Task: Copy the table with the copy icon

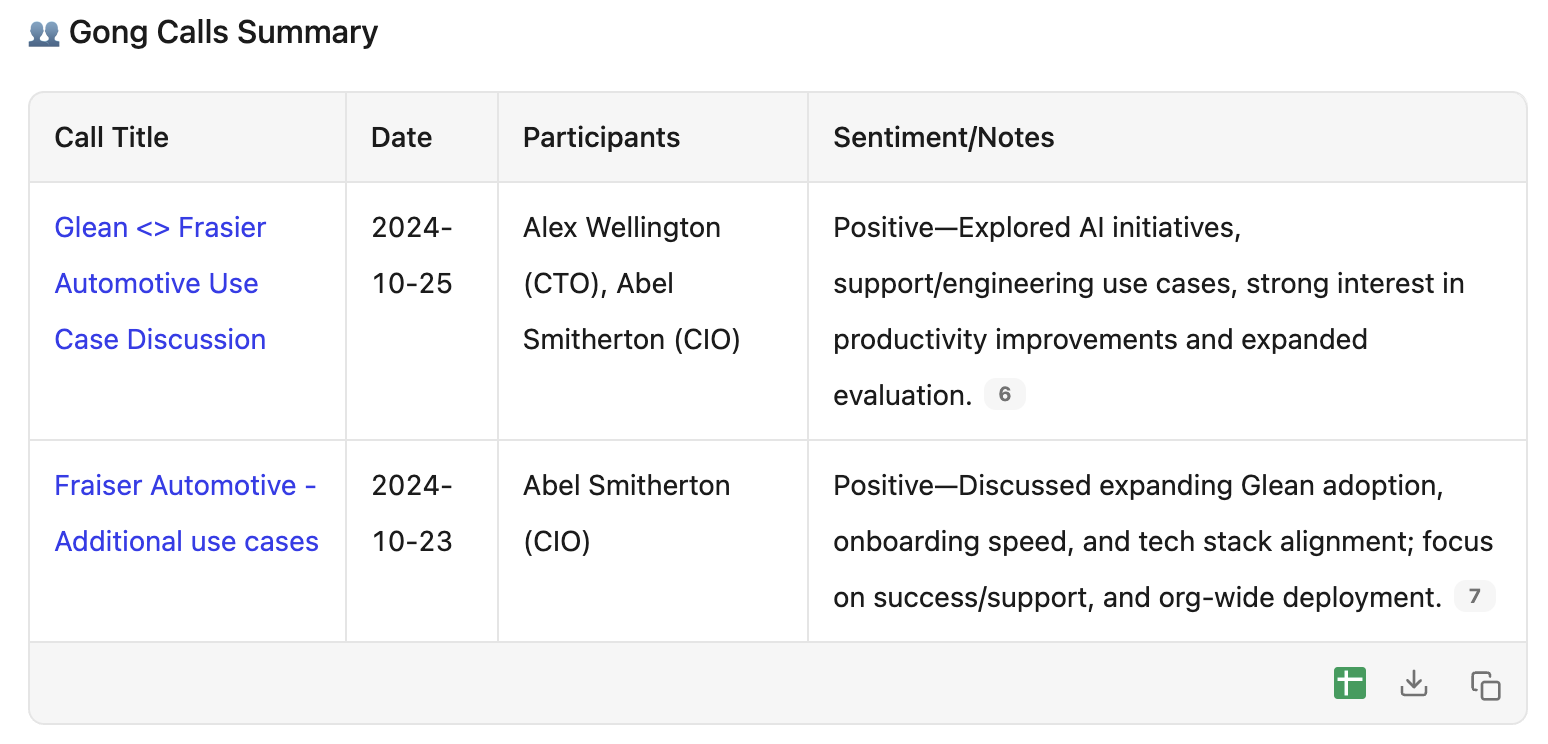Action: point(1485,685)
